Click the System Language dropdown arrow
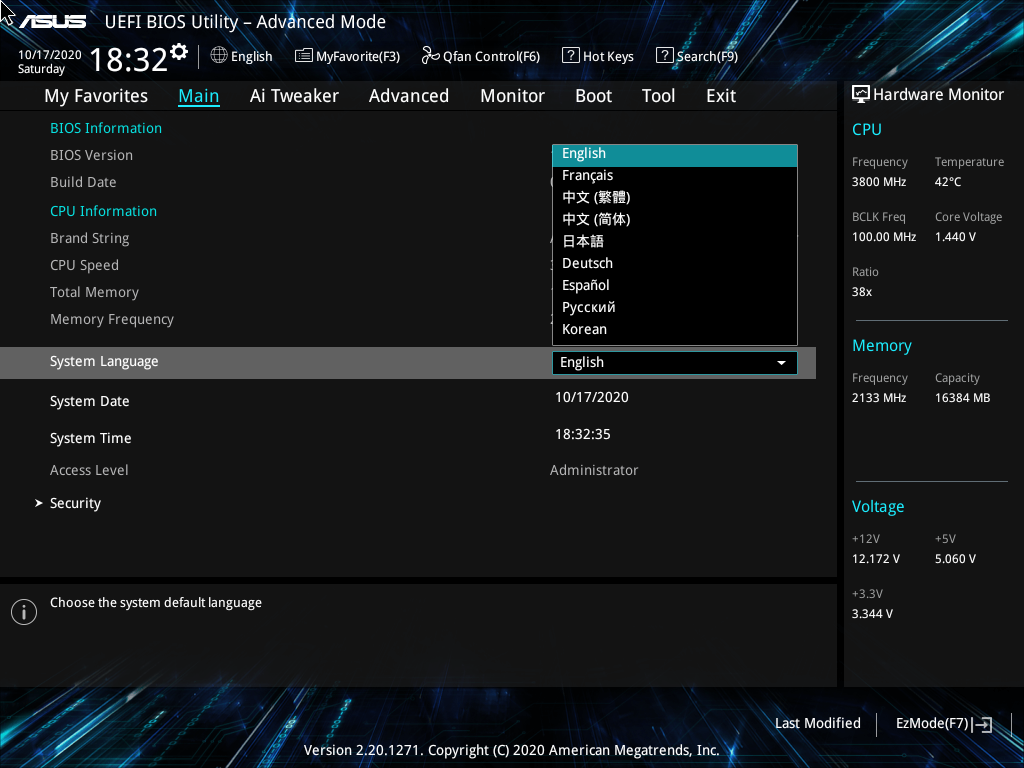The width and height of the screenshot is (1024, 768). (781, 363)
